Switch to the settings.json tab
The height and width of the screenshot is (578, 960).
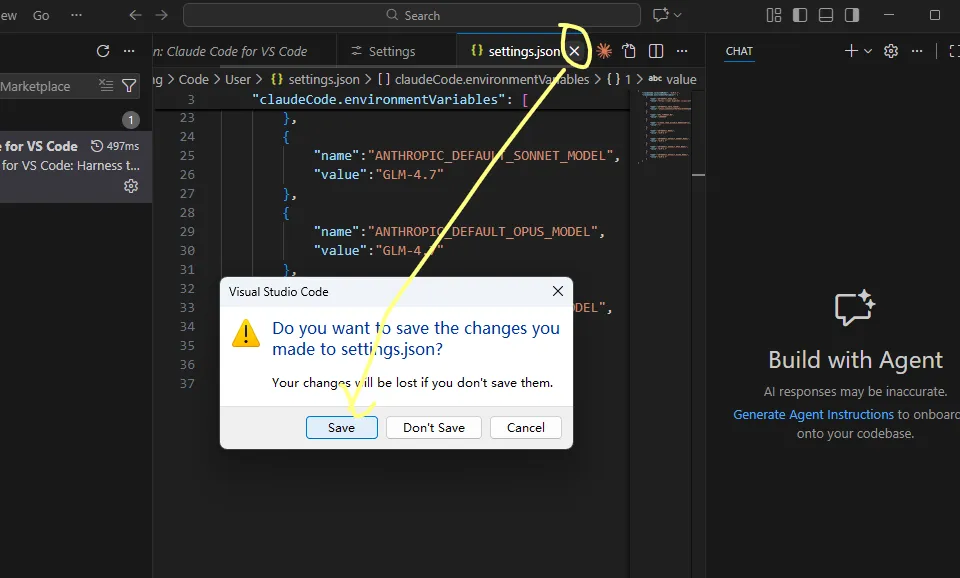point(516,51)
